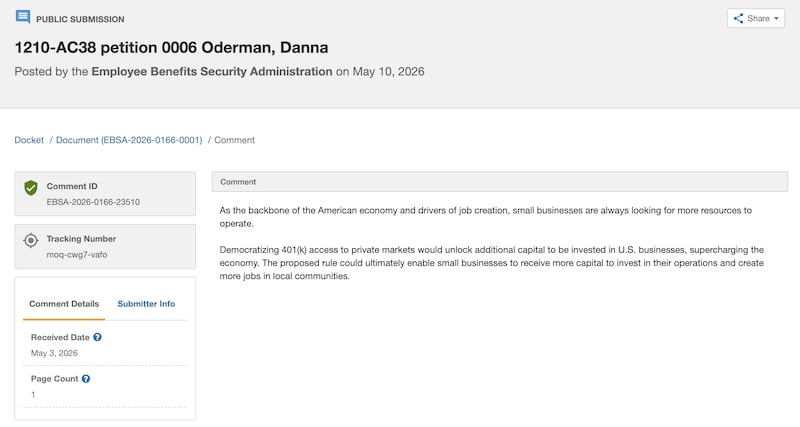
Task: Click the Received Date value May 3, 2026
Action: coord(54,353)
